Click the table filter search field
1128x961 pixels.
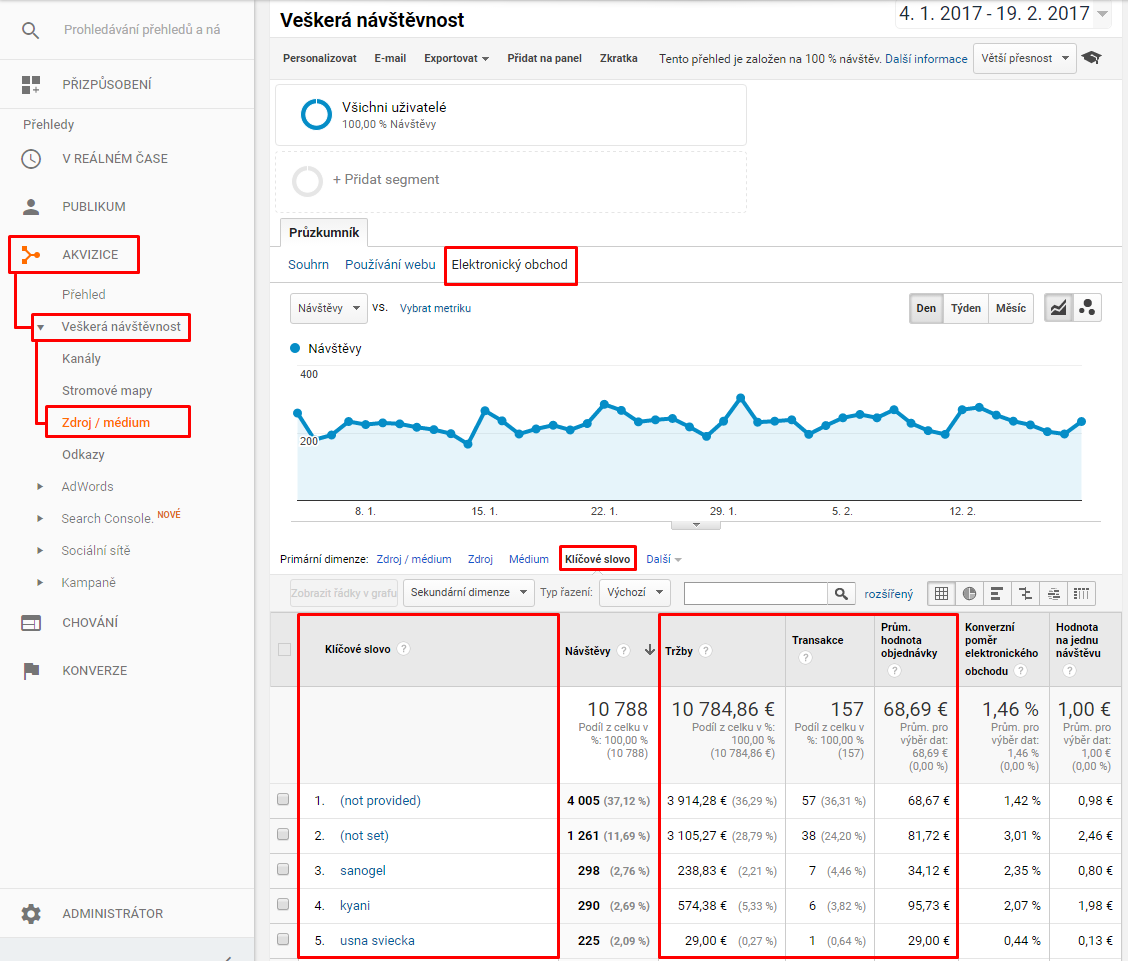coord(756,593)
